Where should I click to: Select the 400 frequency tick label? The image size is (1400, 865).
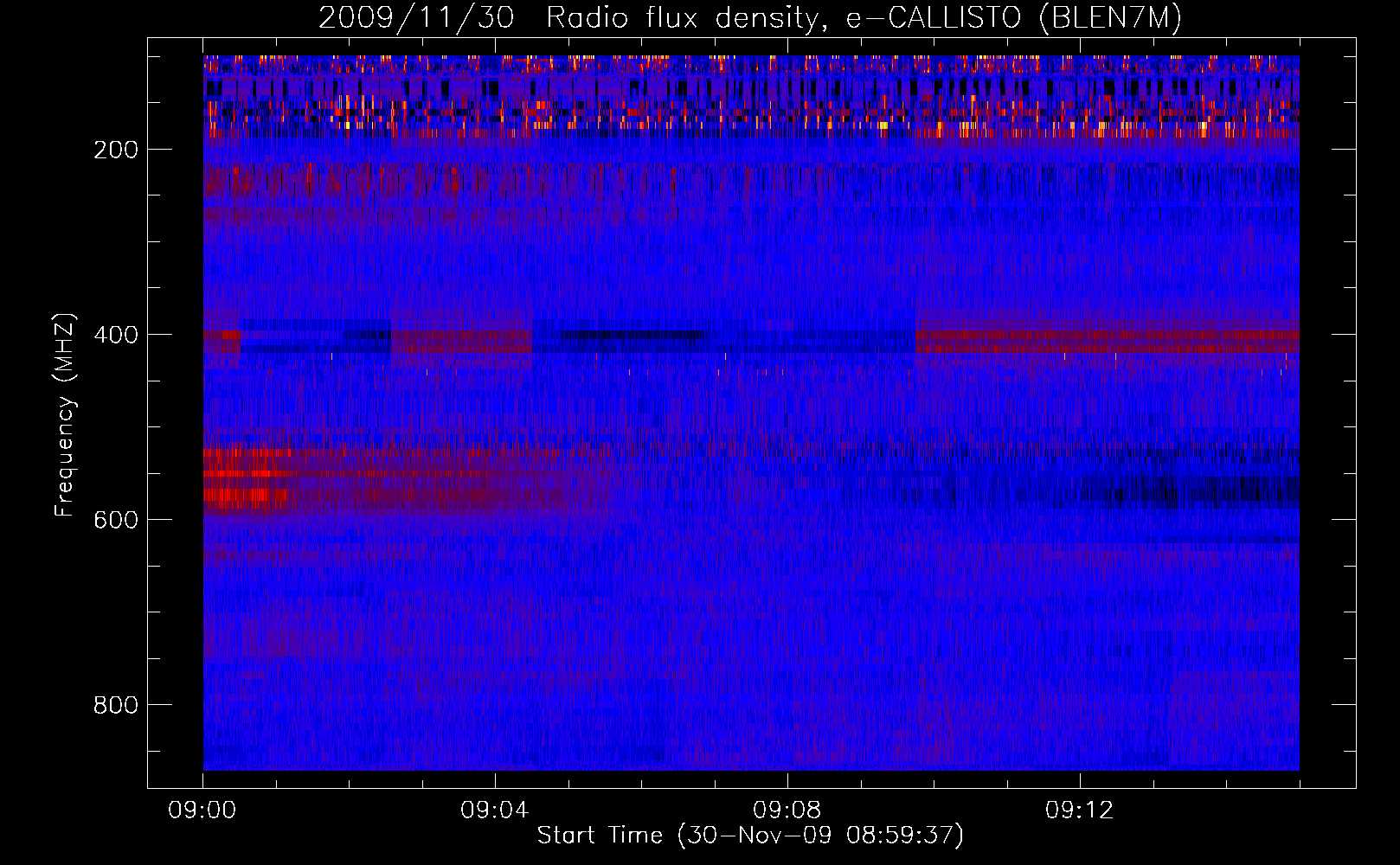tap(116, 335)
